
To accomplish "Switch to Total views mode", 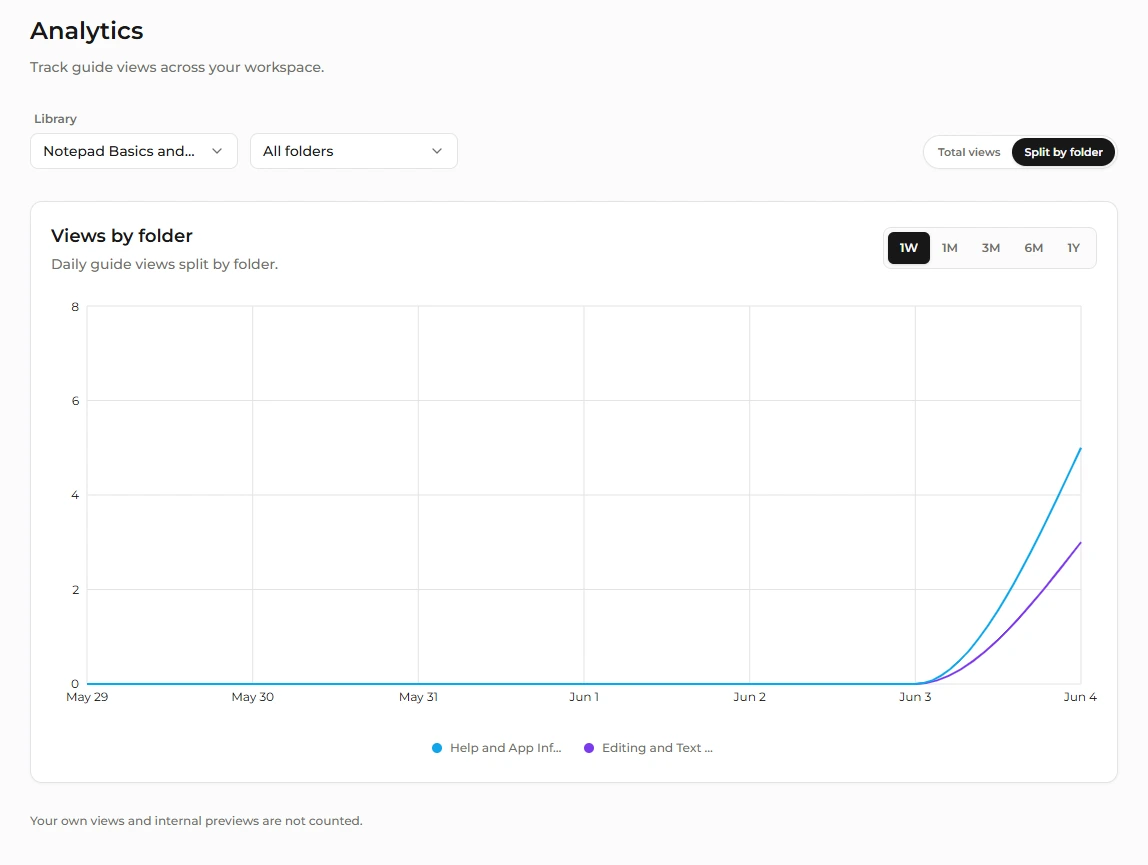I will (x=969, y=152).
